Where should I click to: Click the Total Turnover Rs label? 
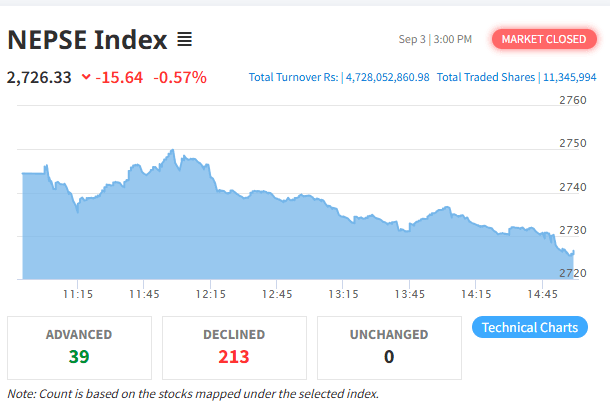(x=294, y=77)
